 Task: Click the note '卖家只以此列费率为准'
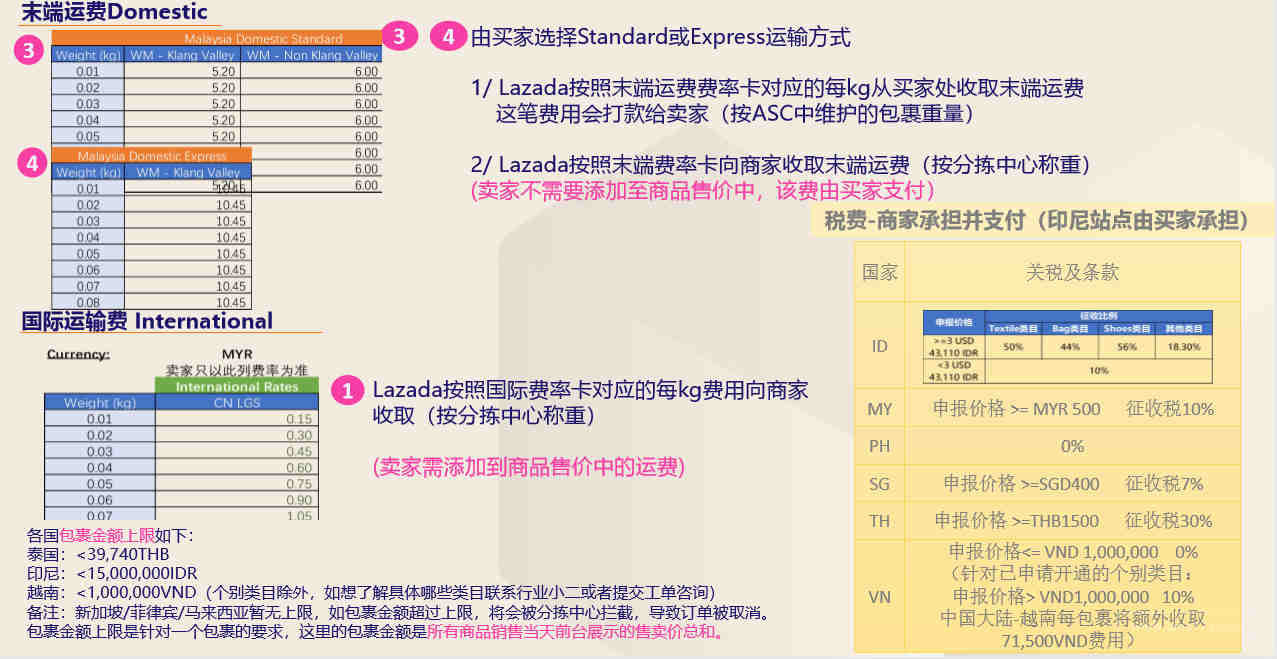click(237, 370)
